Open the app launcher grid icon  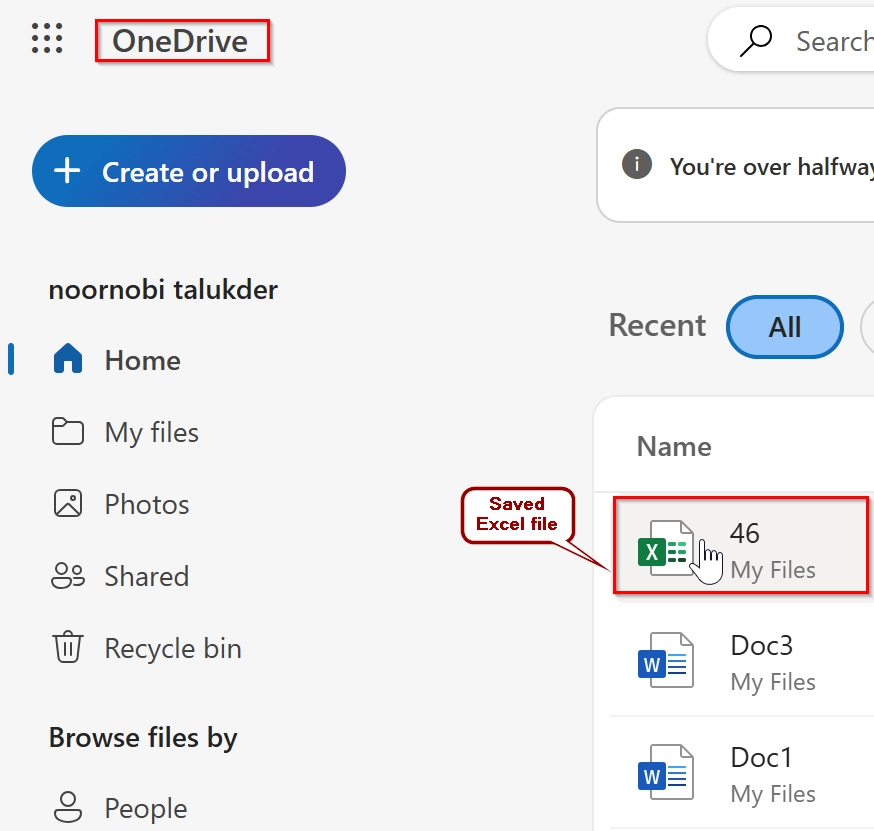pos(47,38)
